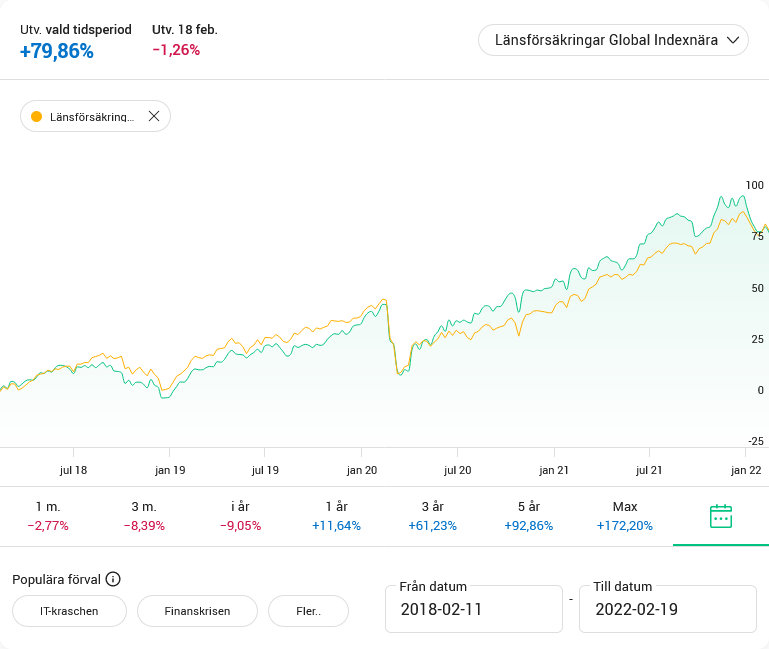
Task: Show 1 år performance
Action: point(336,516)
